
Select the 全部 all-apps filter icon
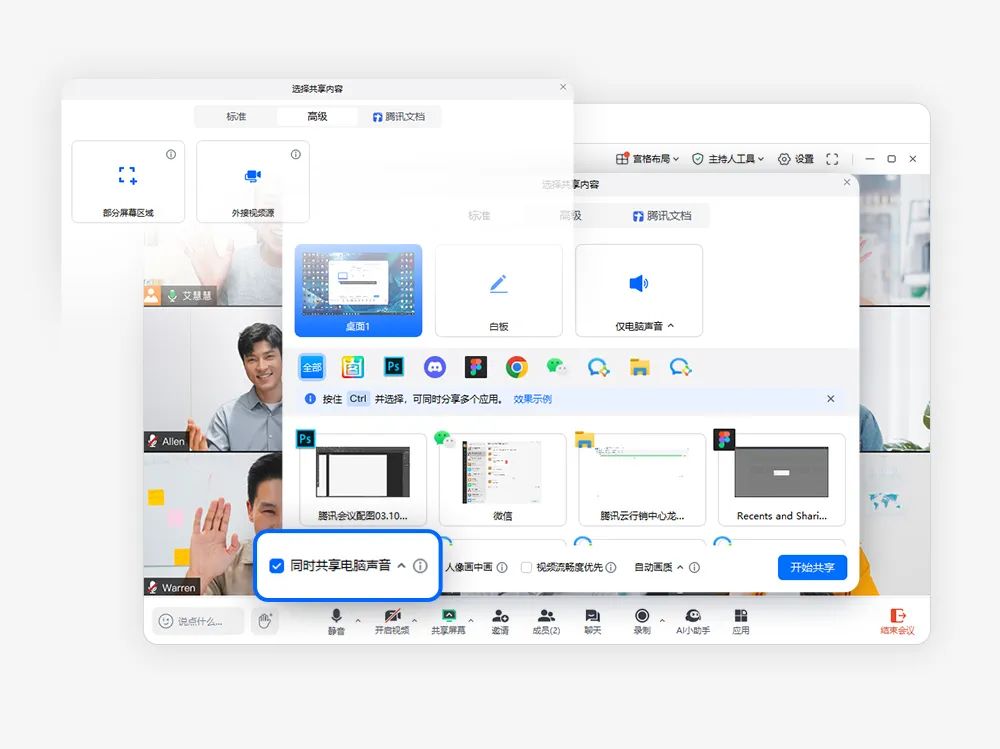(312, 367)
